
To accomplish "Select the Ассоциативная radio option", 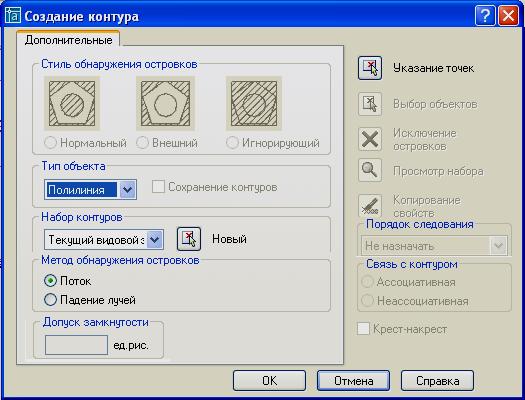I will pyautogui.click(x=367, y=282).
